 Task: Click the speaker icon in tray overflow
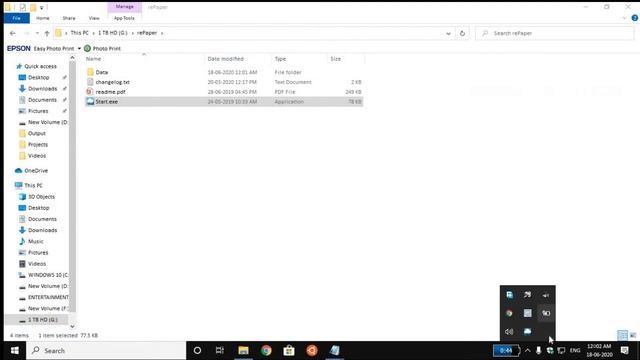coord(509,332)
